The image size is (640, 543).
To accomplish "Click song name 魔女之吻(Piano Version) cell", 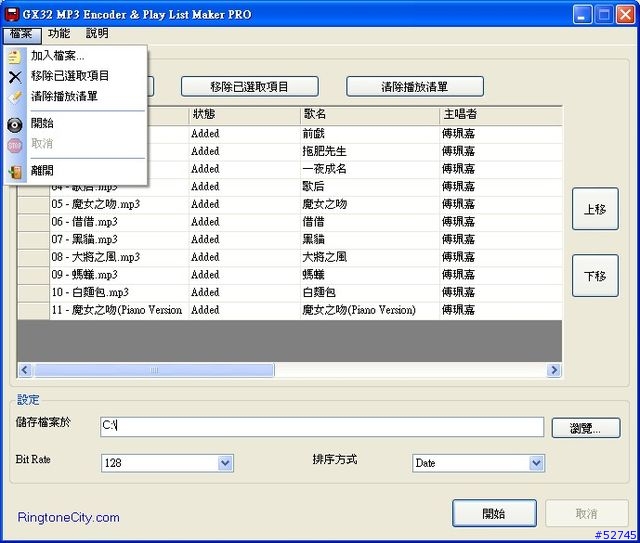I will pyautogui.click(x=370, y=310).
